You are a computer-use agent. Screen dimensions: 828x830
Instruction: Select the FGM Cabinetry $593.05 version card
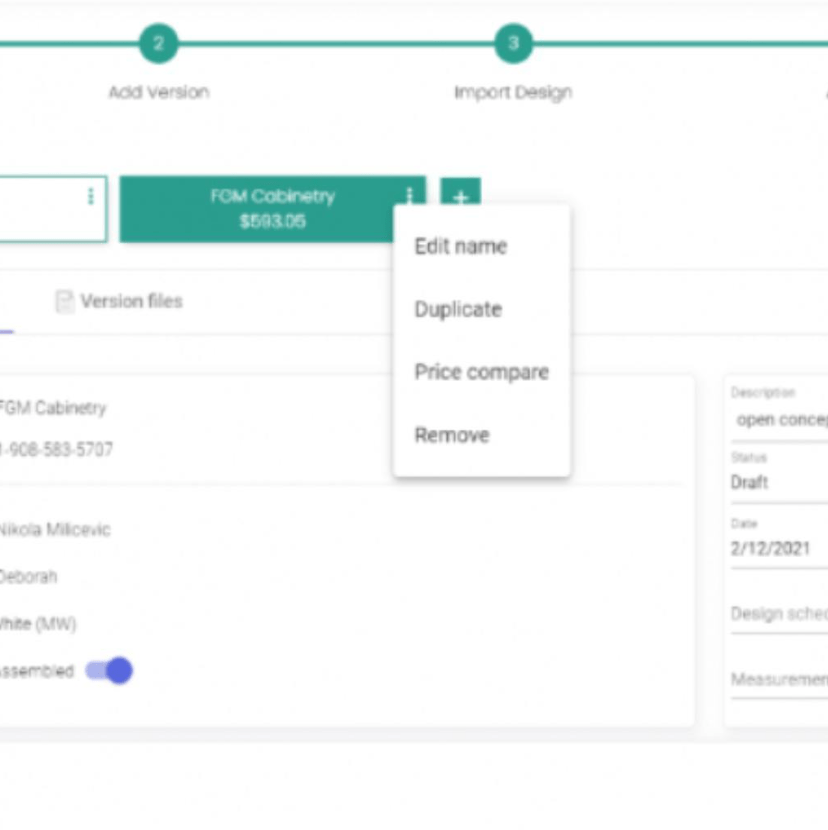273,209
